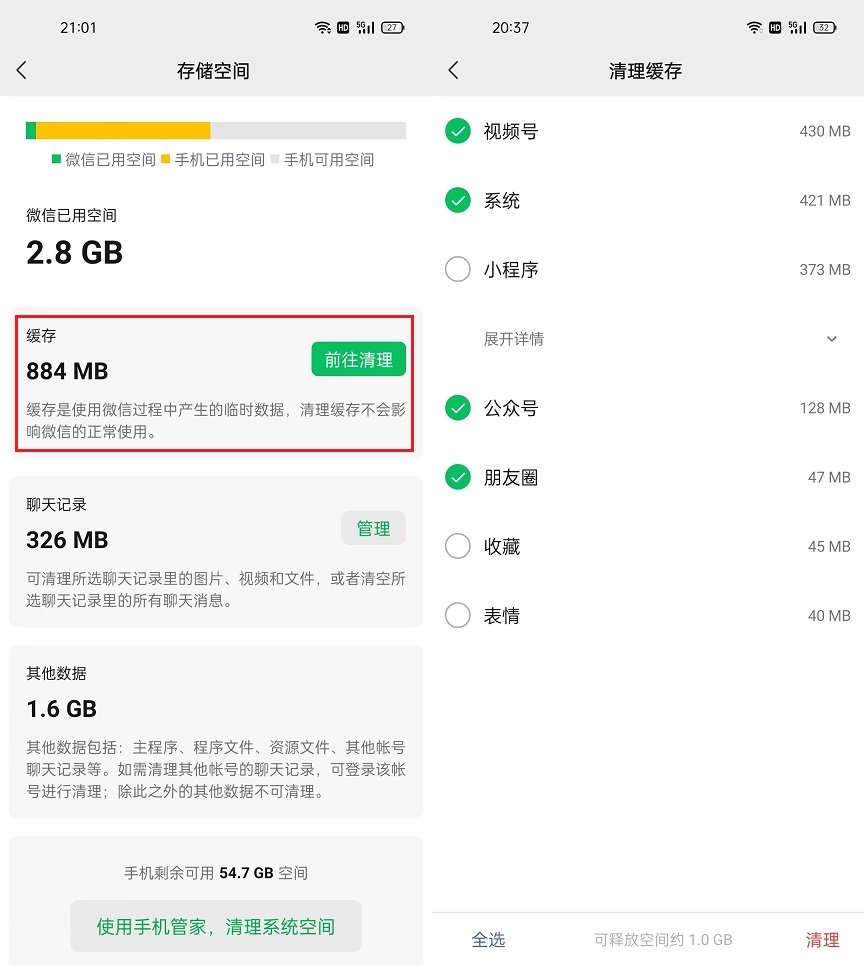865x965 pixels.
Task: Tap the 前往清理 button
Action: pyautogui.click(x=359, y=359)
